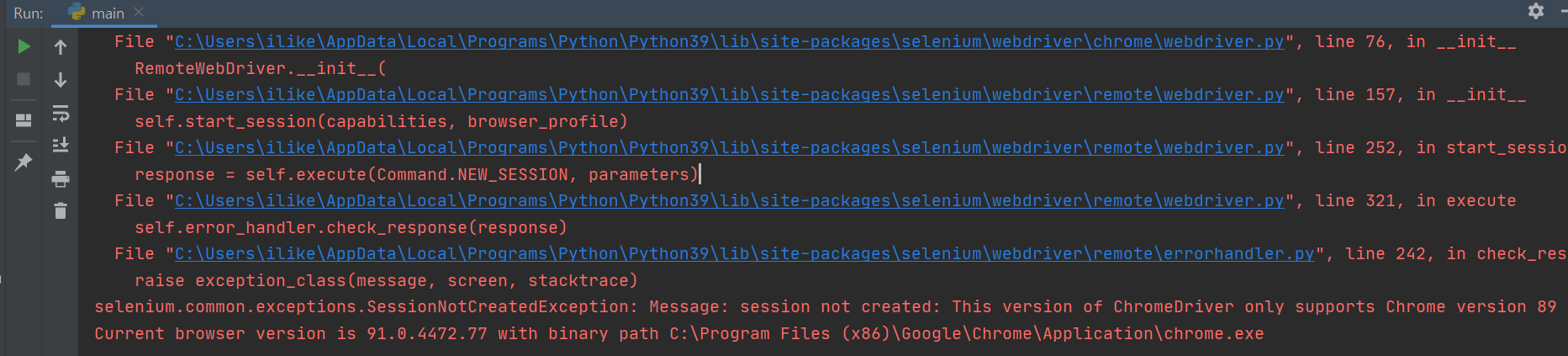
Task: Open remote\webdriver.py link for line 157
Action: tap(729, 95)
